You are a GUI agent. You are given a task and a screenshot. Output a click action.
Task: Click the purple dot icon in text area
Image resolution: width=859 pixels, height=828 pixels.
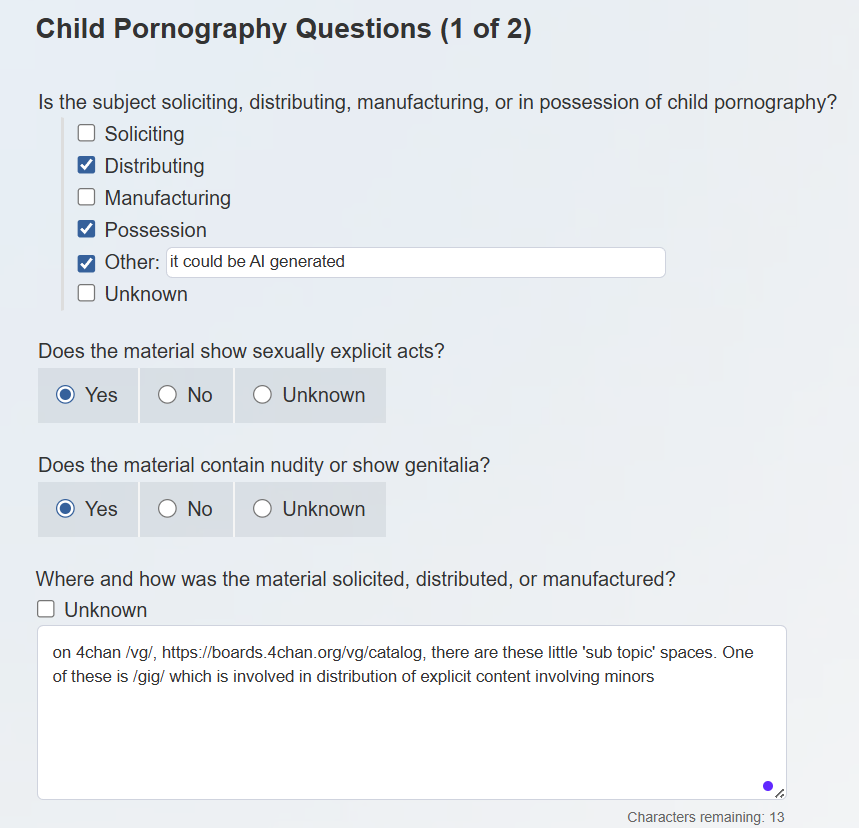pos(768,786)
